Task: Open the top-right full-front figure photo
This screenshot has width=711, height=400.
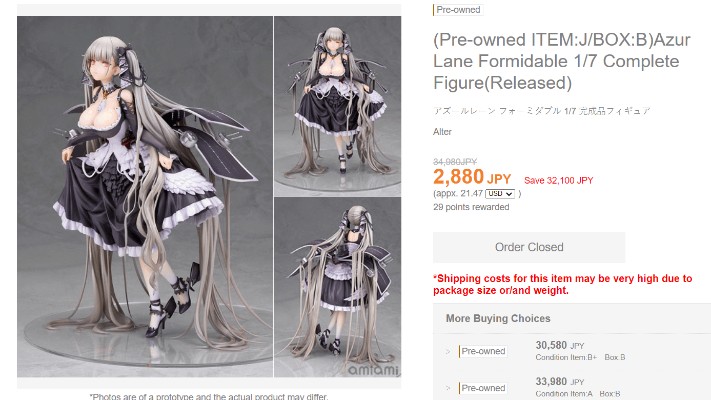Action: 337,106
